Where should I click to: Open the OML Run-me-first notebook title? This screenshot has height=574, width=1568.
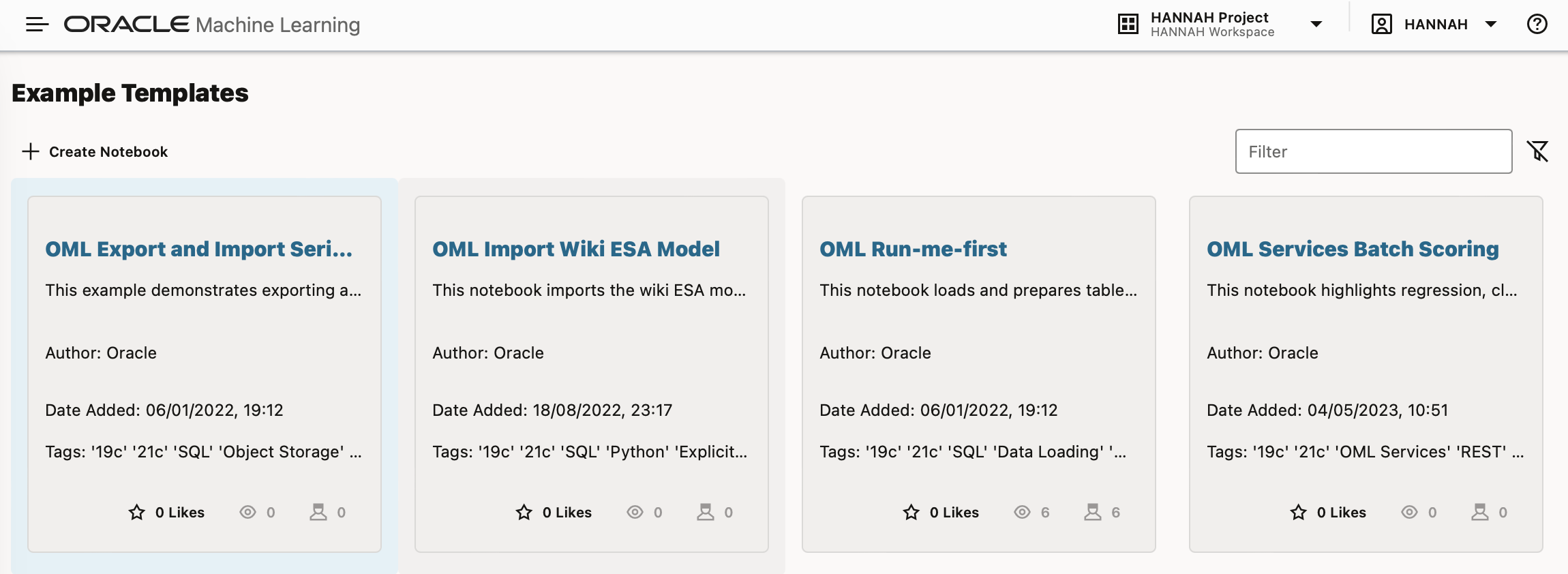click(913, 249)
